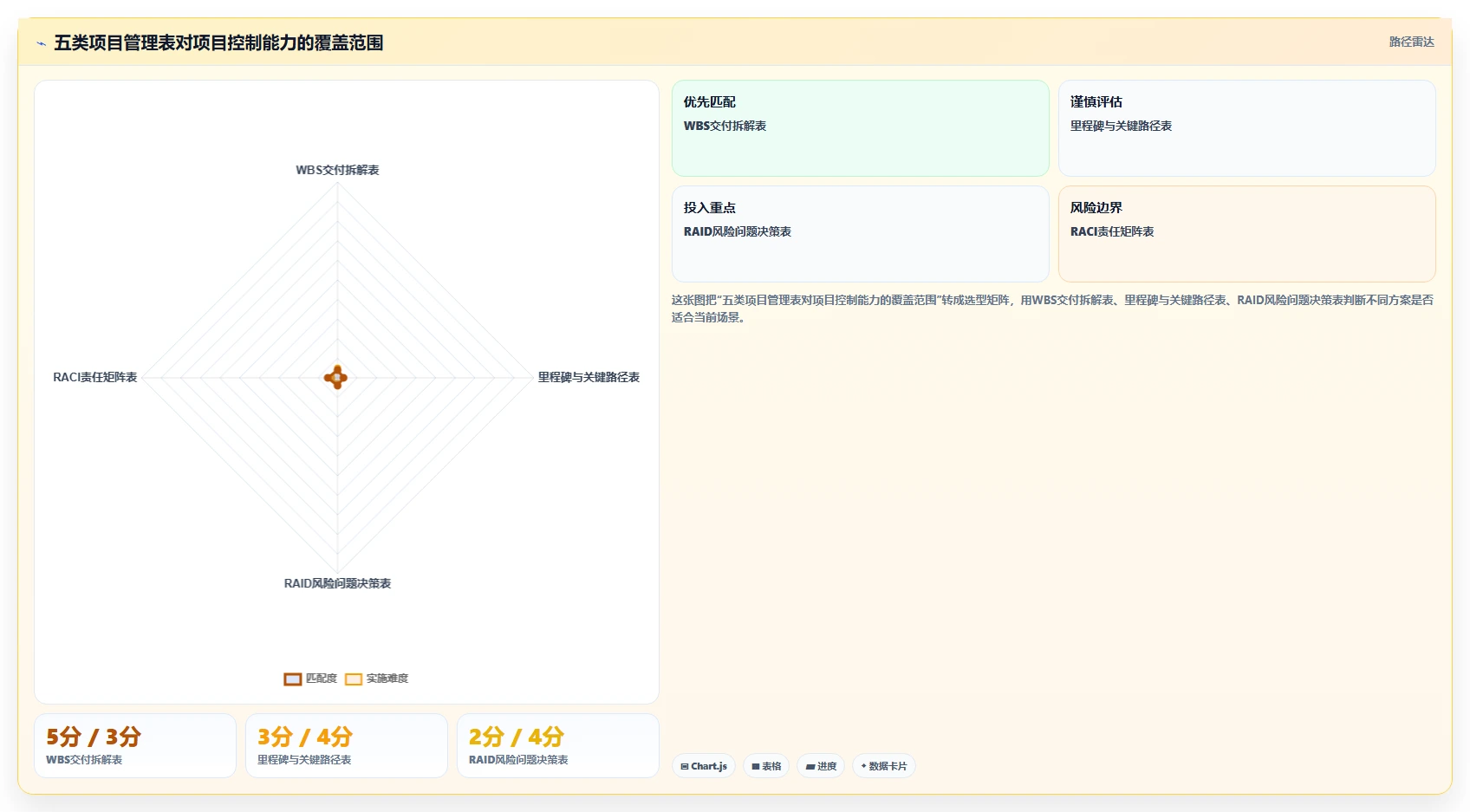Click the RAID风险问题决策表 radar axis label
This screenshot has height=812, width=1470.
coord(337,583)
